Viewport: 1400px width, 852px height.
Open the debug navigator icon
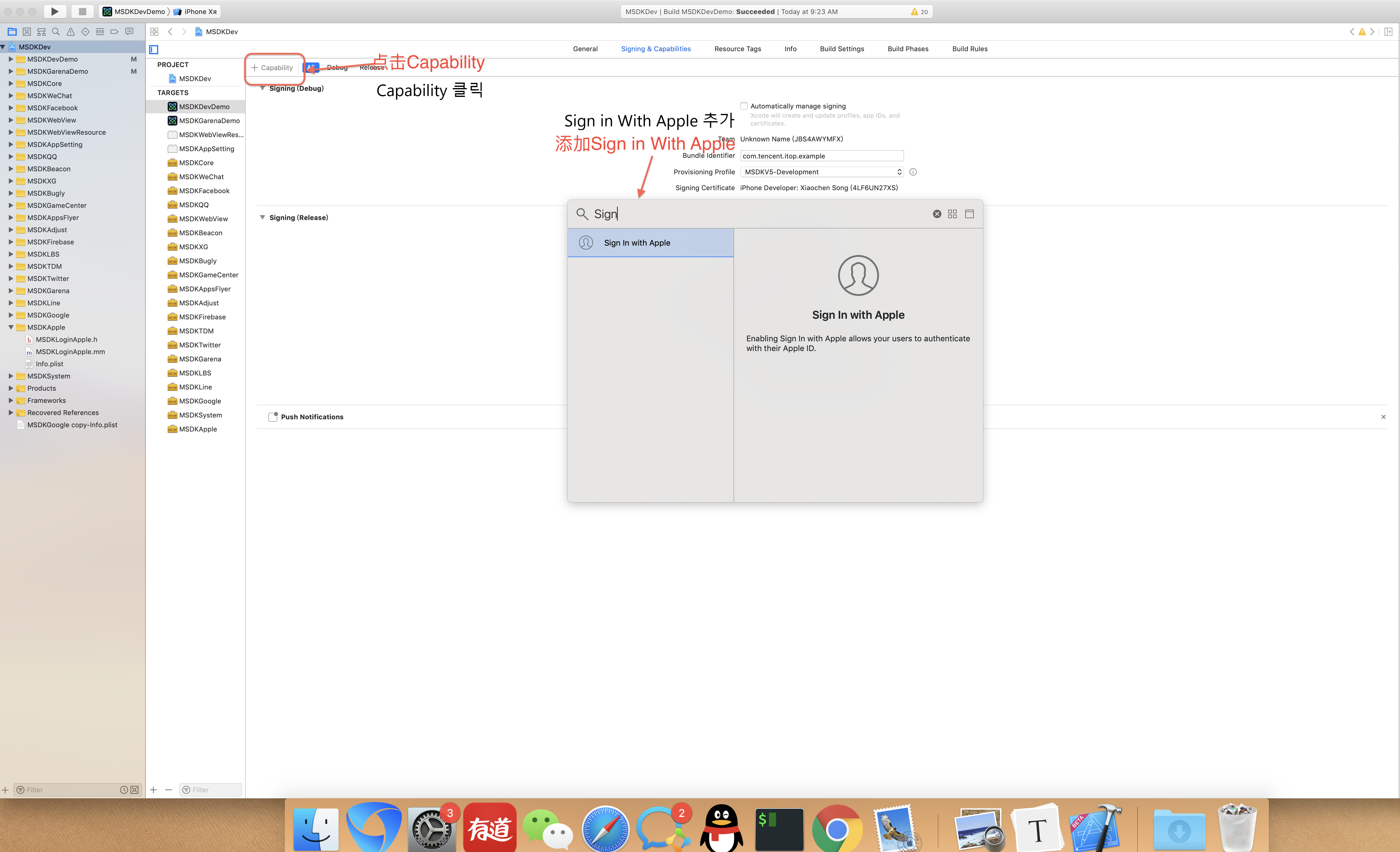click(100, 32)
